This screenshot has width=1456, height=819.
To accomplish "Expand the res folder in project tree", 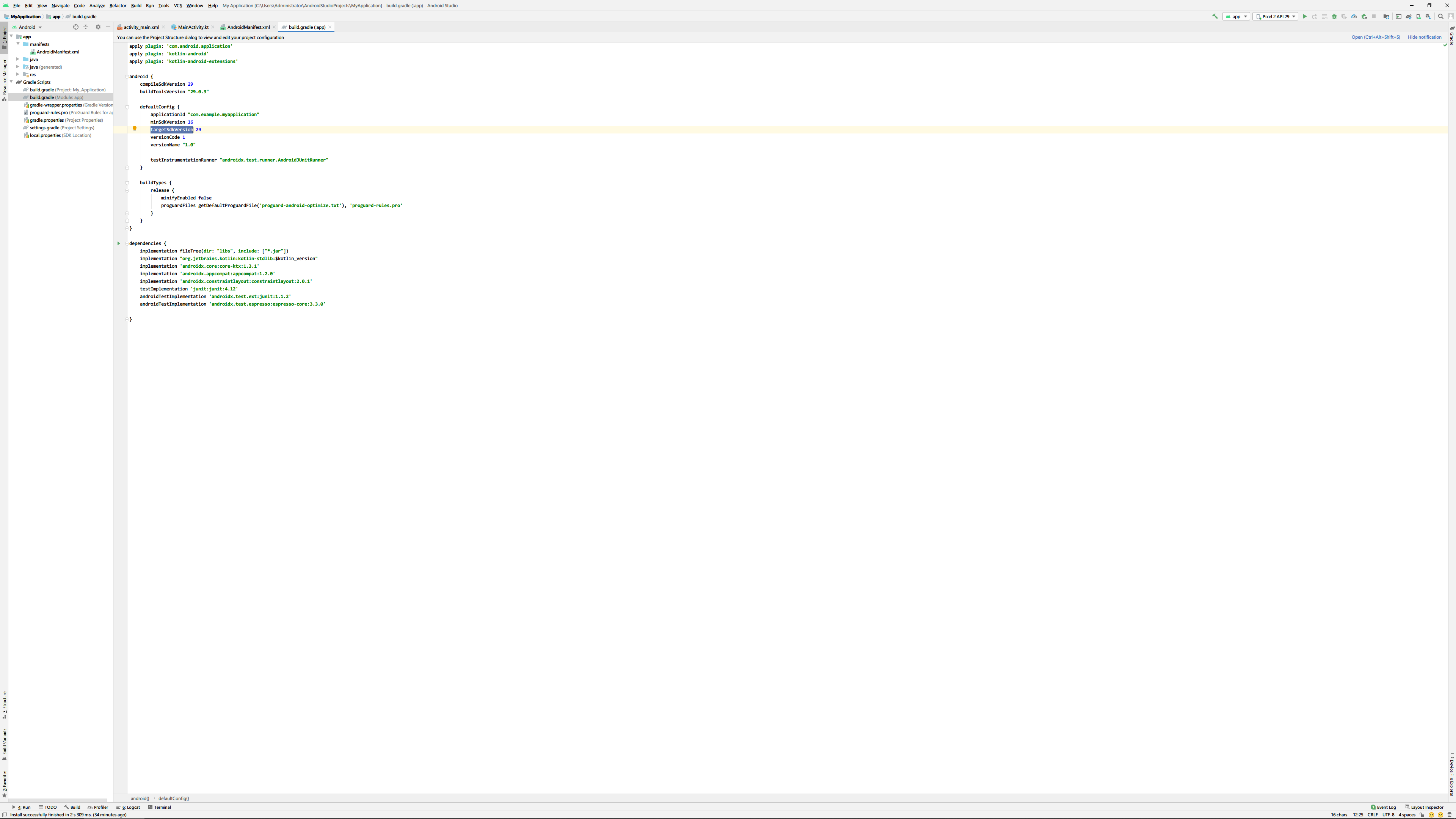I will click(17, 75).
